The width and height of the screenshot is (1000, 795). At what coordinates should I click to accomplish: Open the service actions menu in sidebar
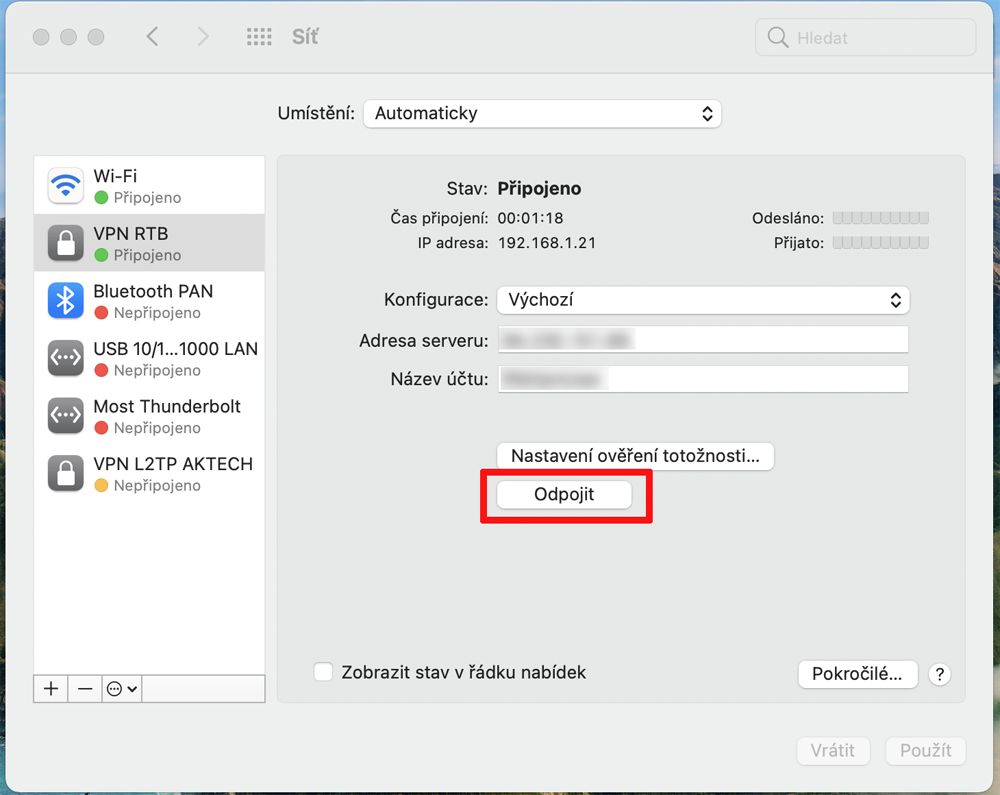pyautogui.click(x=122, y=689)
